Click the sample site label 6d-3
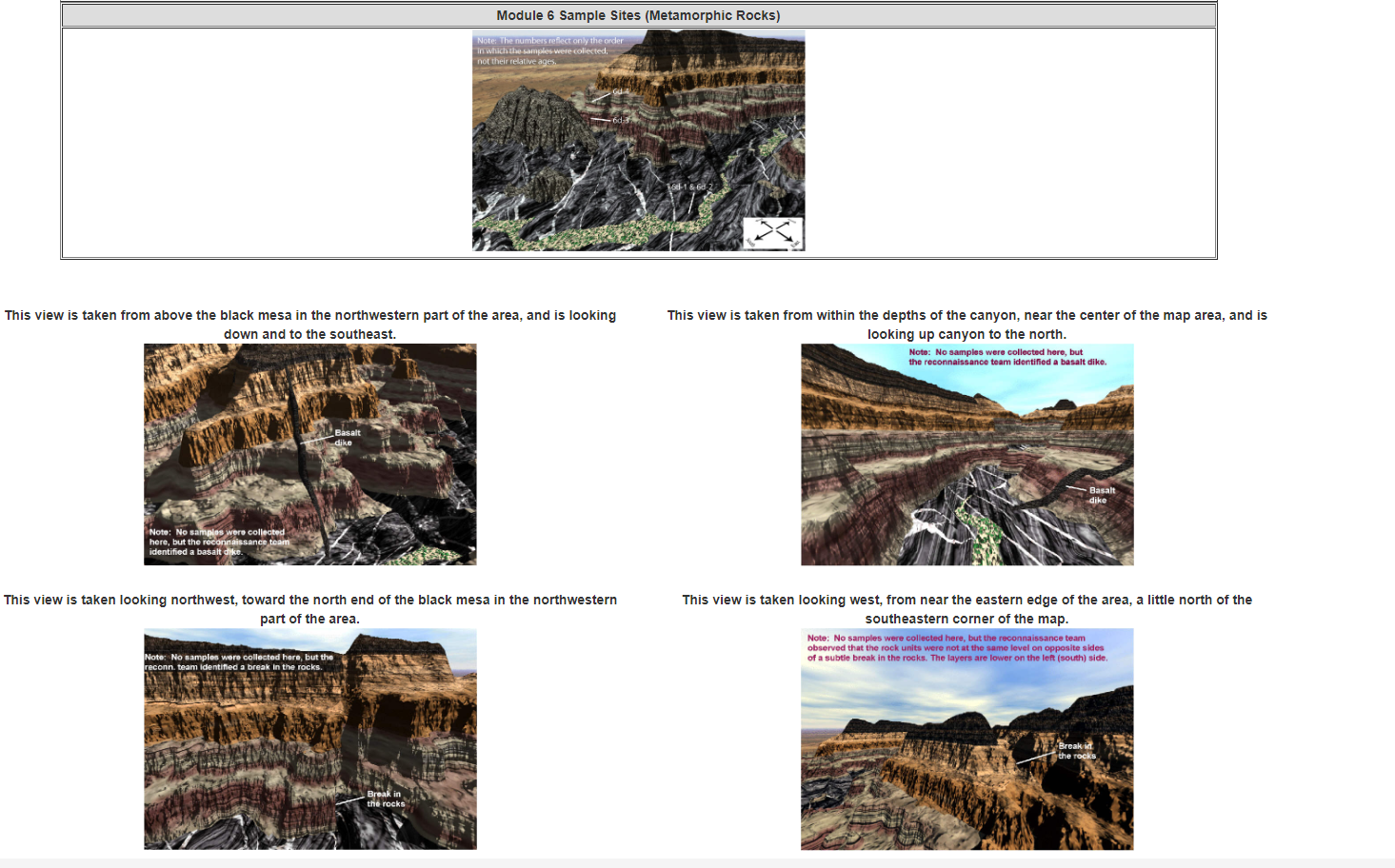Screen dimensions: 1395x868 620,121
